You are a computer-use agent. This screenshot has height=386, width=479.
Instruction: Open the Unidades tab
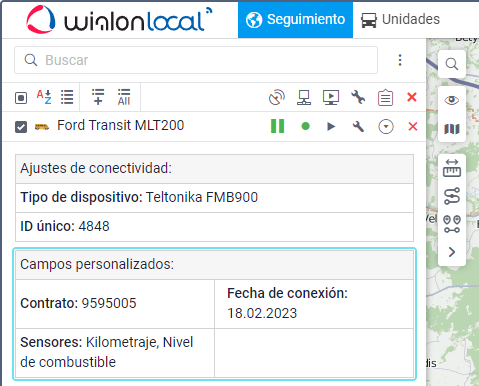pos(400,19)
